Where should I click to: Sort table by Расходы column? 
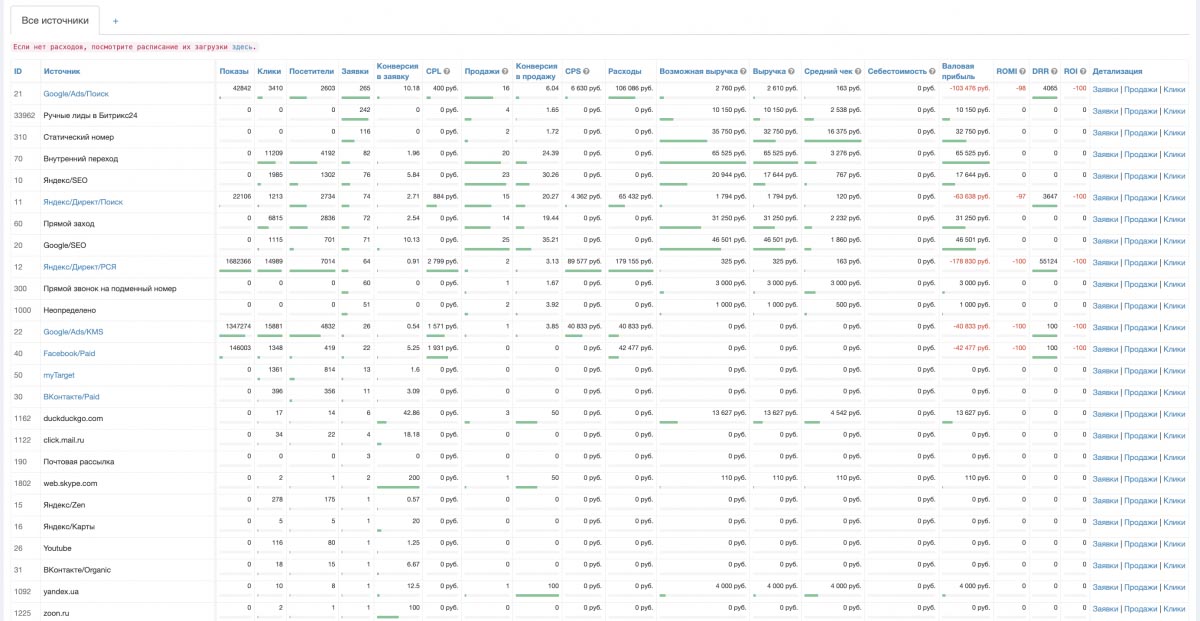click(624, 72)
